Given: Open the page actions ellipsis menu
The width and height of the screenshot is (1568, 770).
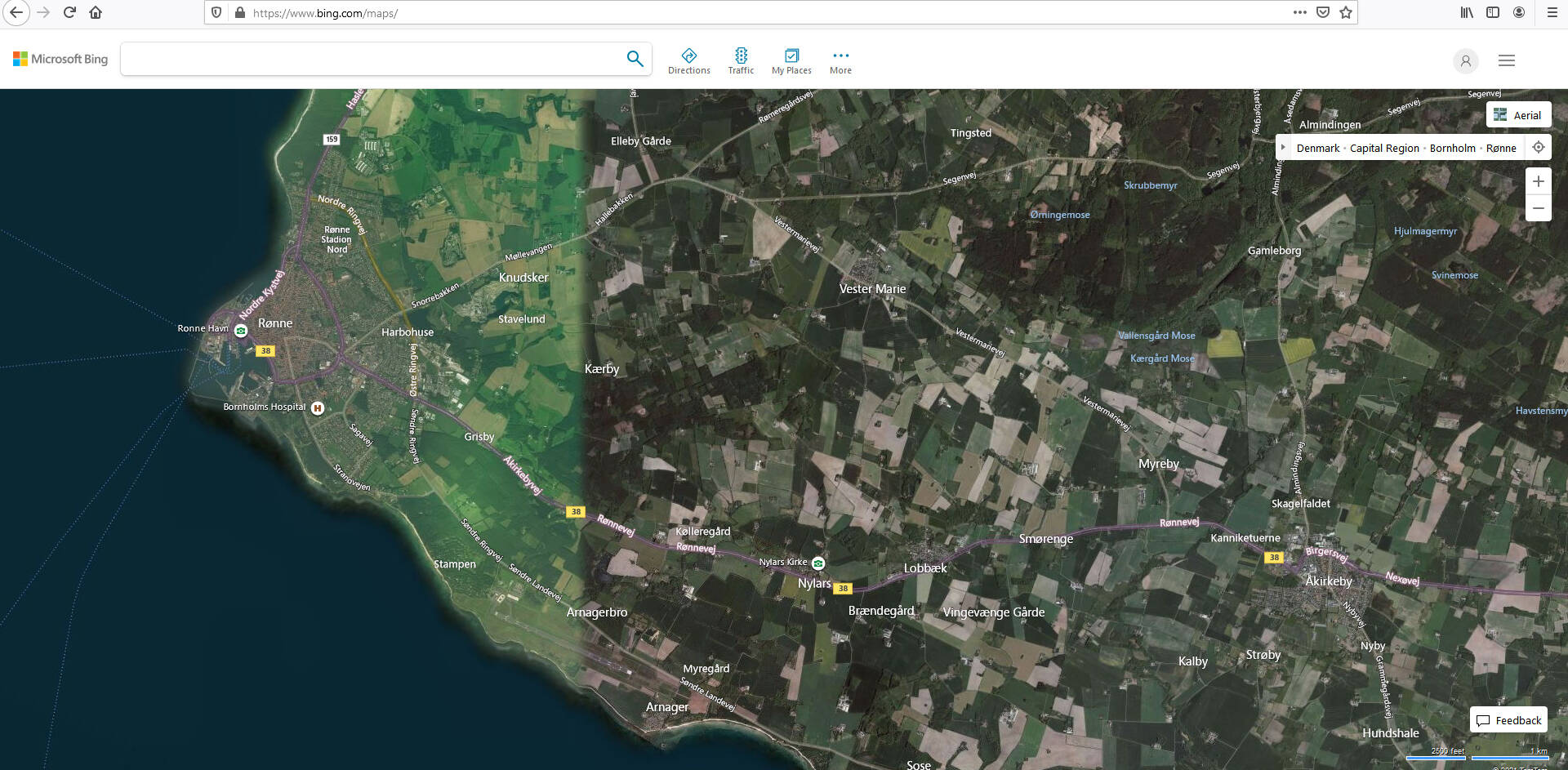Looking at the screenshot, I should click(x=1300, y=12).
